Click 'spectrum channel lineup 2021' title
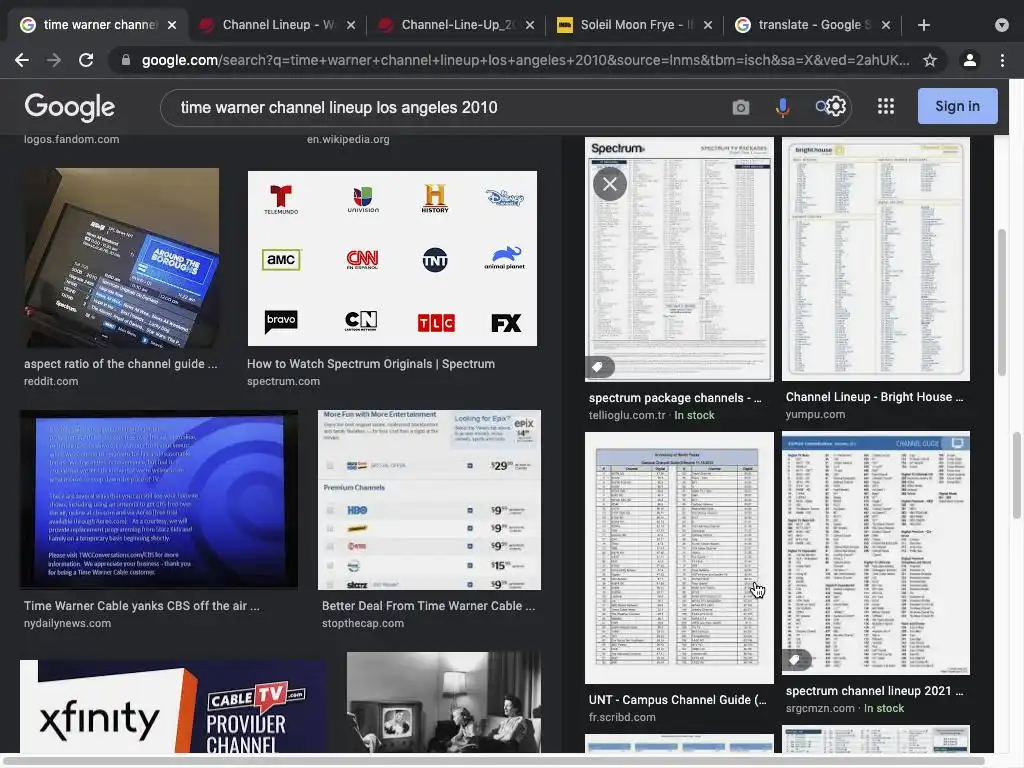 coord(874,690)
